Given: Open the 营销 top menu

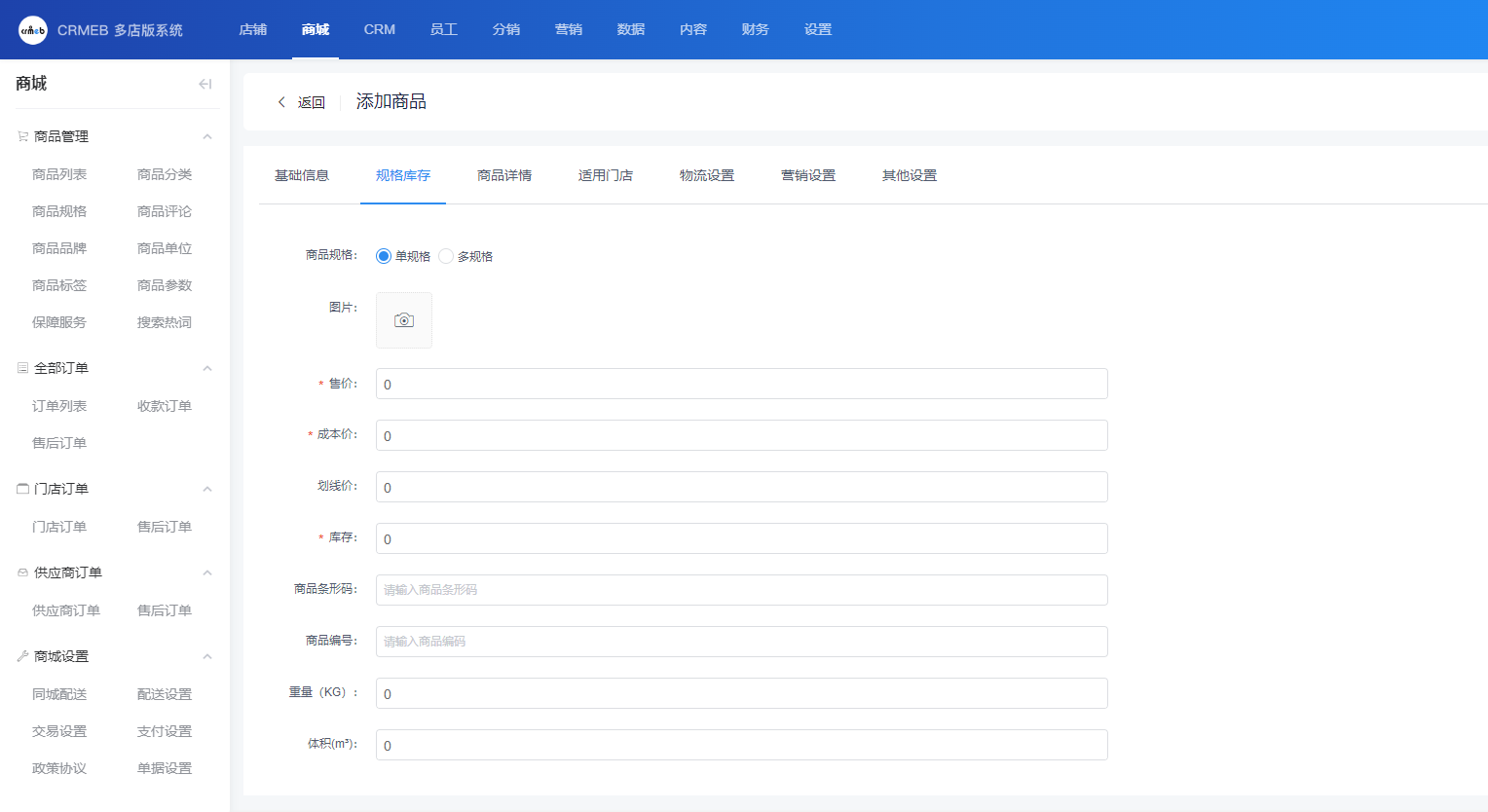Looking at the screenshot, I should tap(569, 29).
